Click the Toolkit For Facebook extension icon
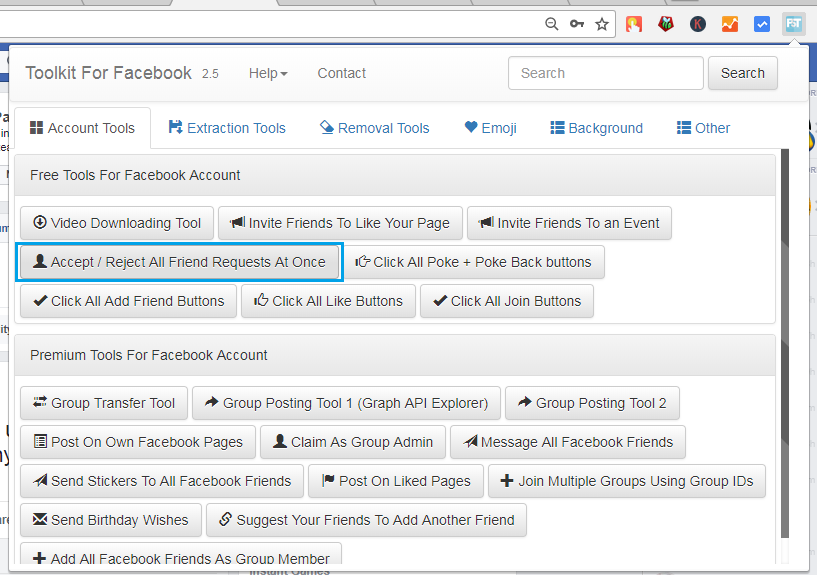Screen dimensions: 817x575 tap(794, 24)
